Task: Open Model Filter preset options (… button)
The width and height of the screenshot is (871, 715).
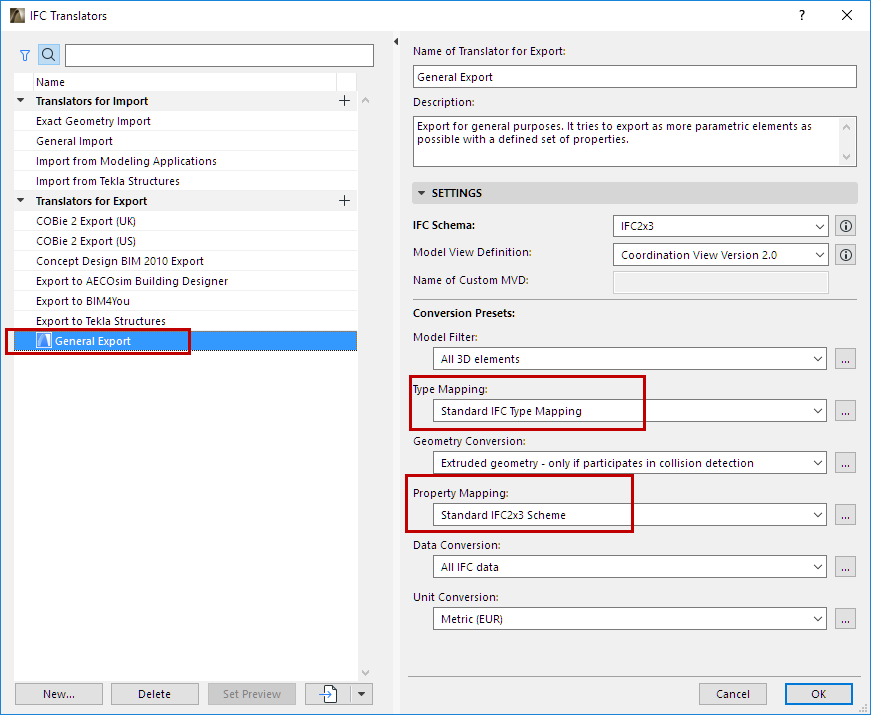Action: pos(846,359)
